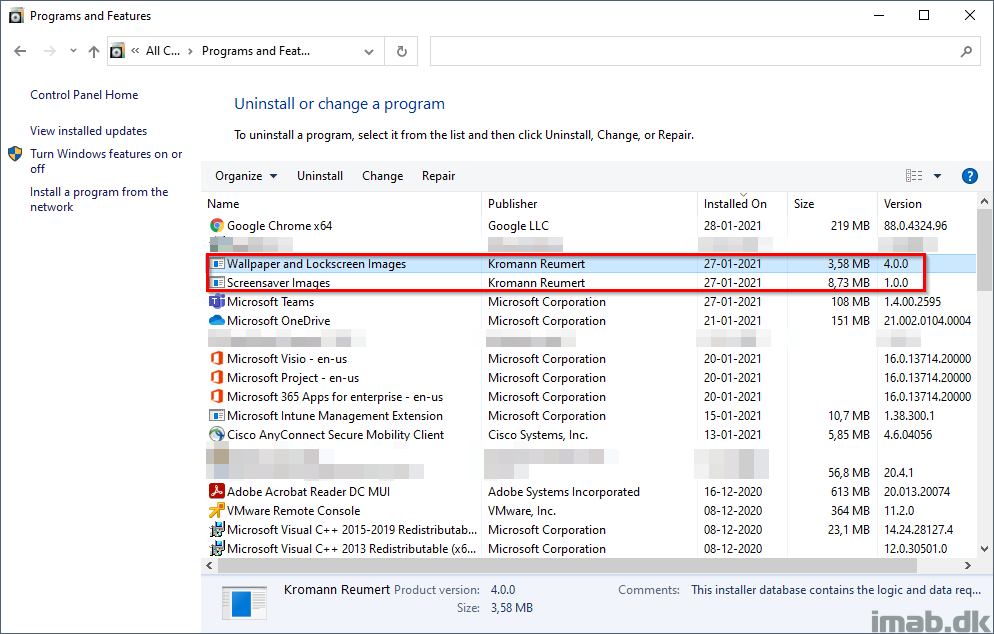Sort by the Size column header

point(832,204)
